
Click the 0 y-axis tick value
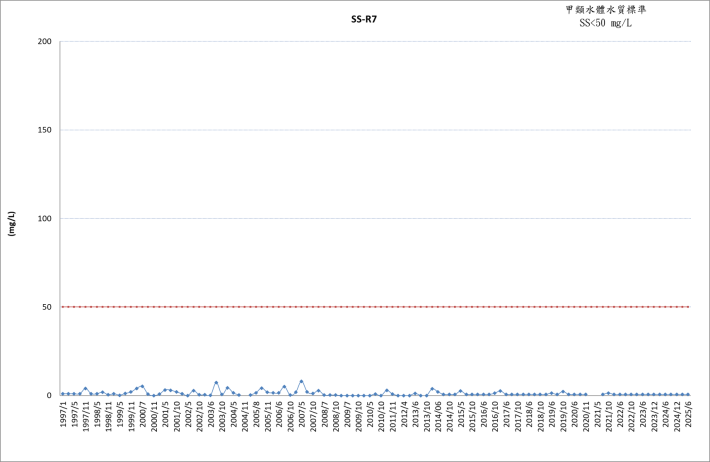click(49, 395)
